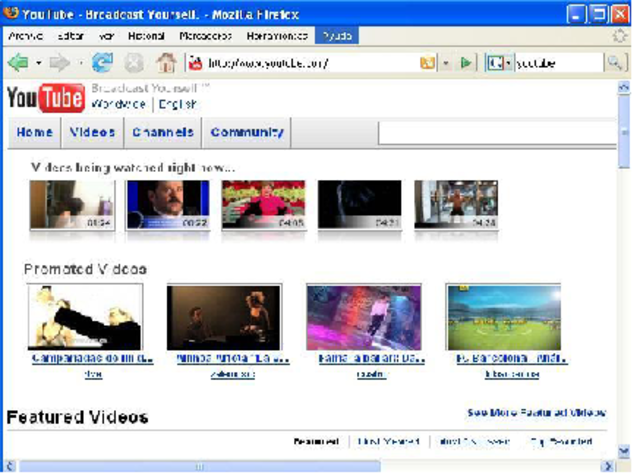Click uploader link under FC Barcelona video
Viewport: 640px width, 475px height.
pos(512,374)
